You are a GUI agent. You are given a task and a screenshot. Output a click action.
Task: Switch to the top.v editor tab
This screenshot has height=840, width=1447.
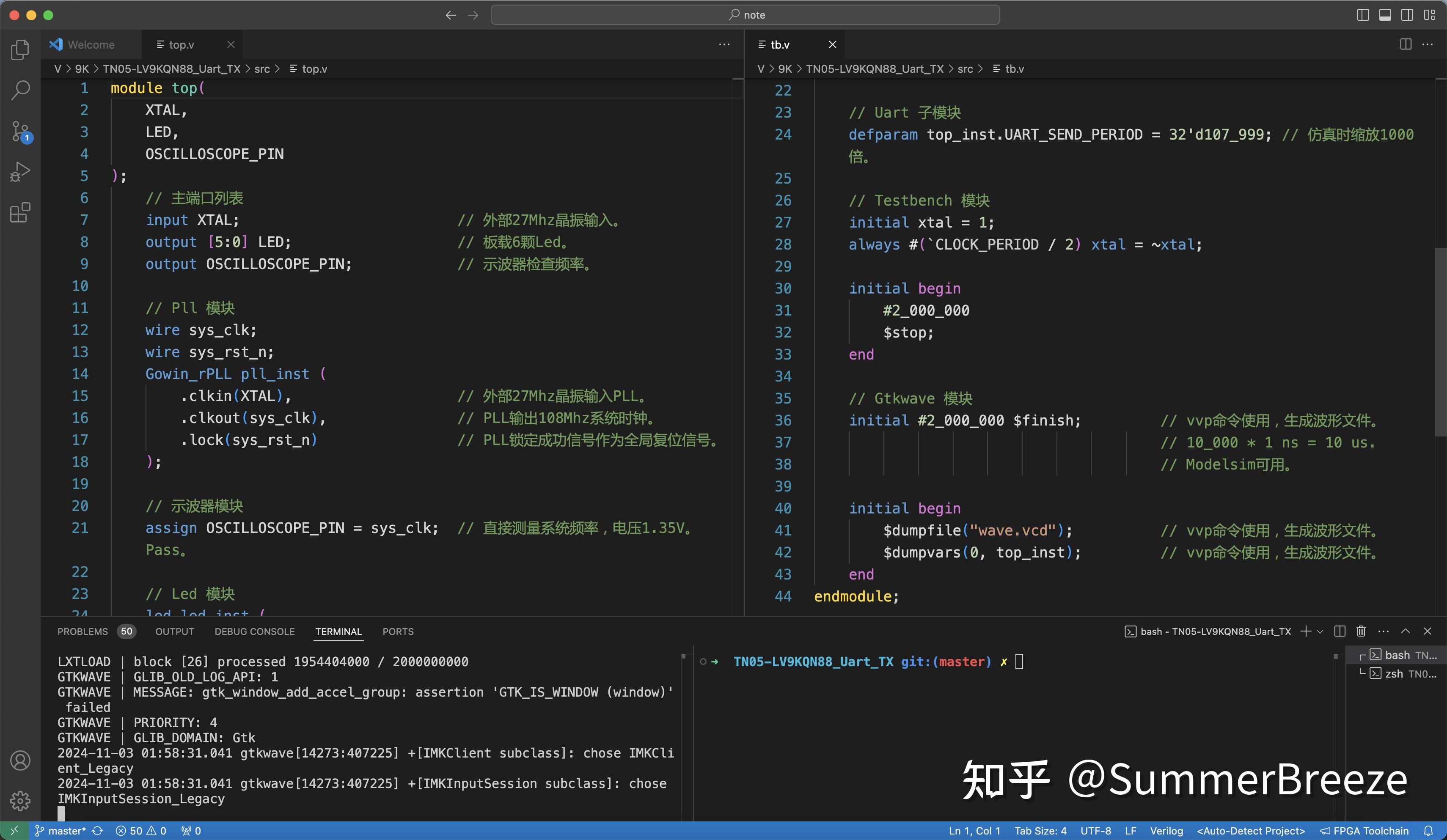192,44
